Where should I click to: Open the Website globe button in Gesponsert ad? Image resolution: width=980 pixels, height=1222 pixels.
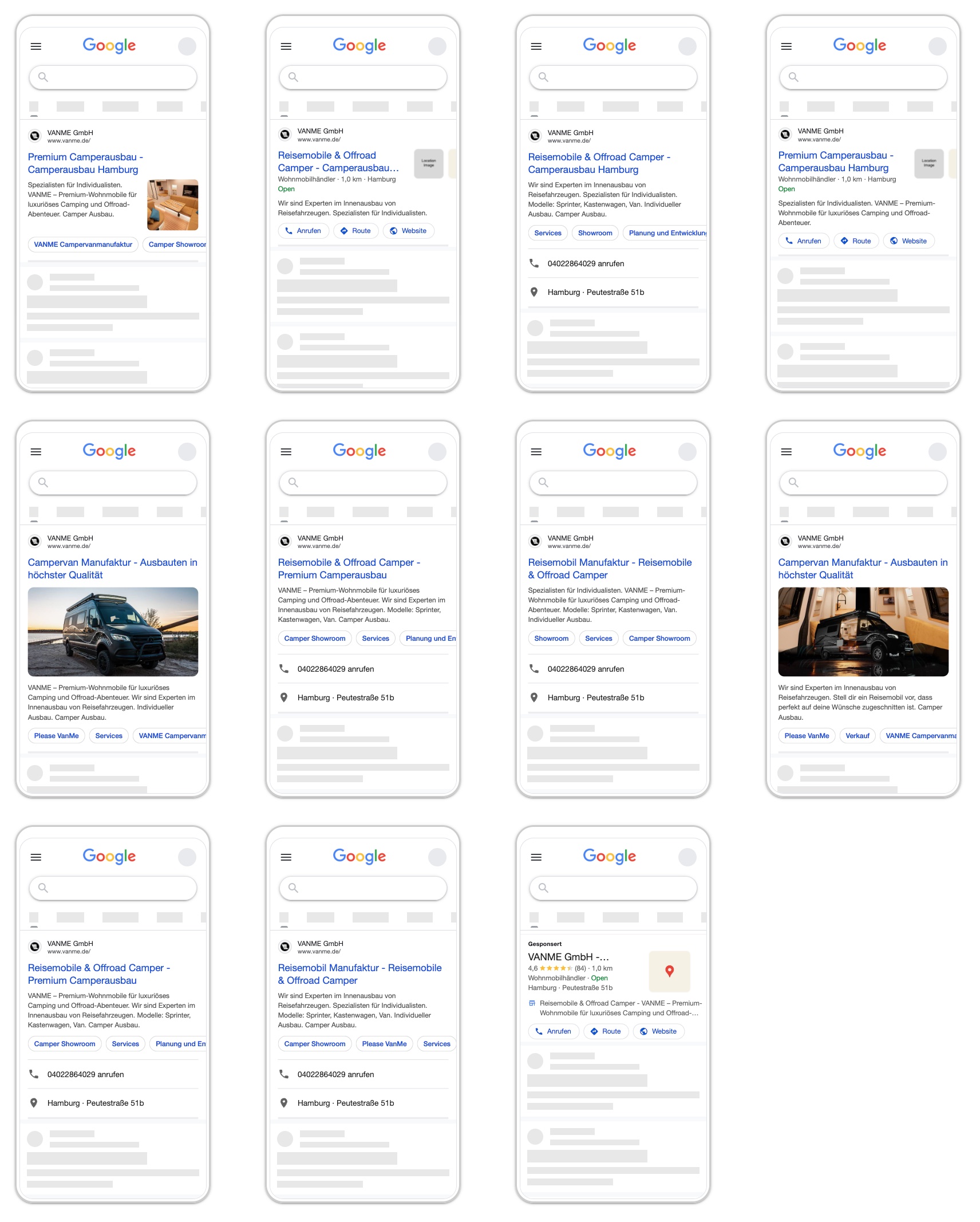point(658,1031)
